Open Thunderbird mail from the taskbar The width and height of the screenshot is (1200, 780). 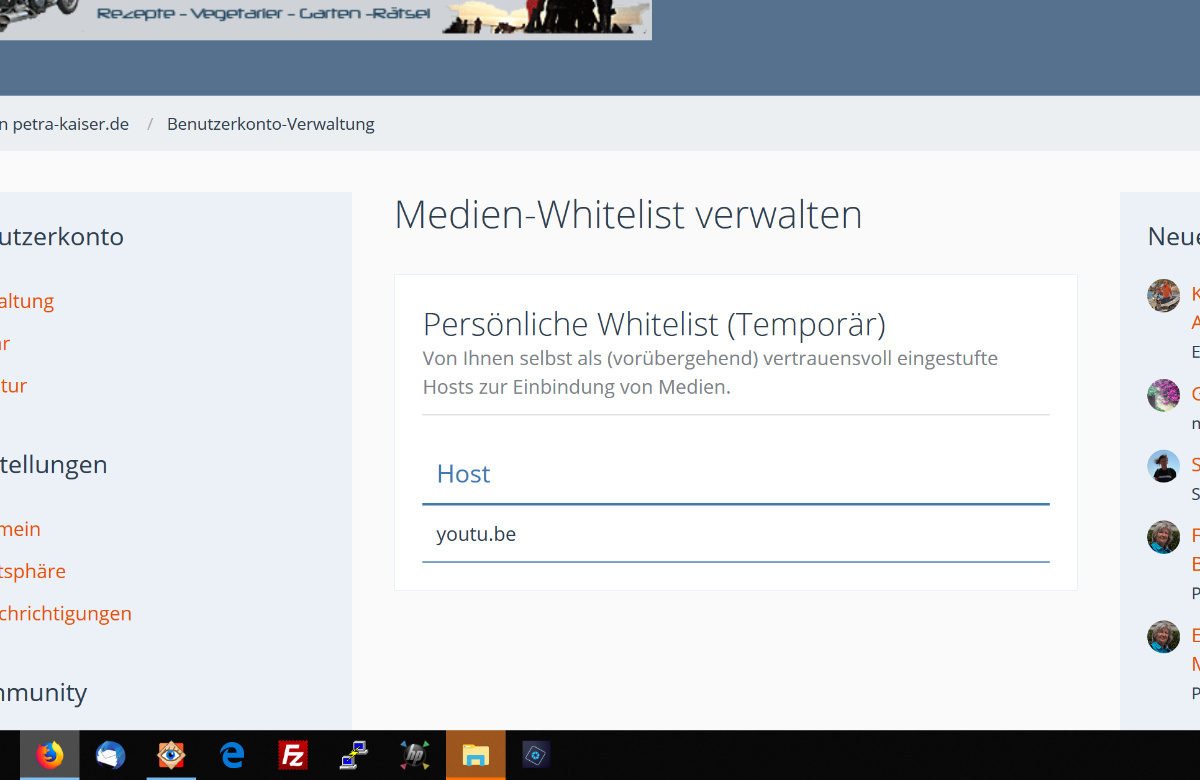[110, 755]
